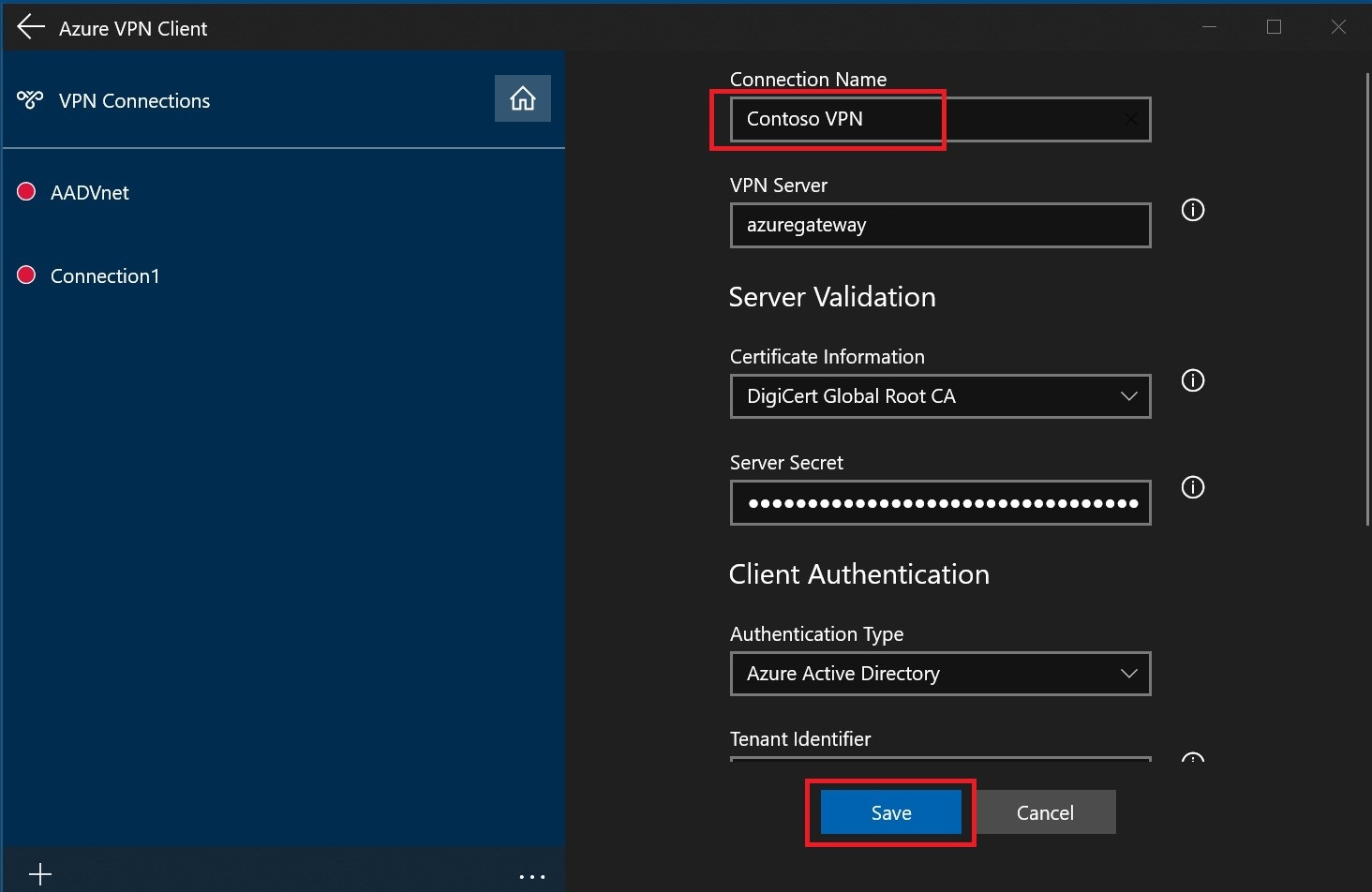Click the VPN Connections network icon

tap(30, 99)
